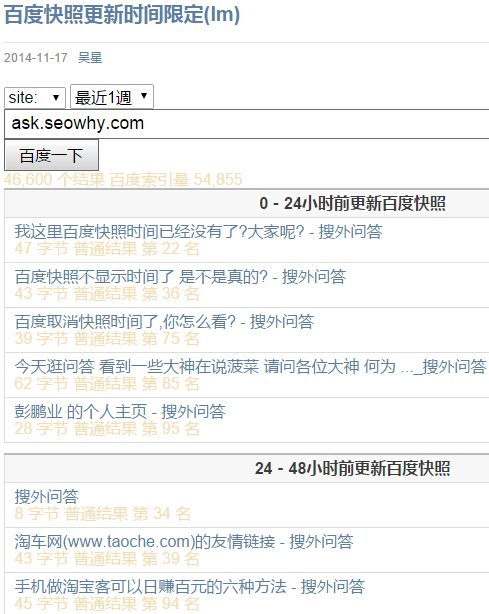Click the author name 吴星
Screen dimensions: 489x614
tap(90, 58)
